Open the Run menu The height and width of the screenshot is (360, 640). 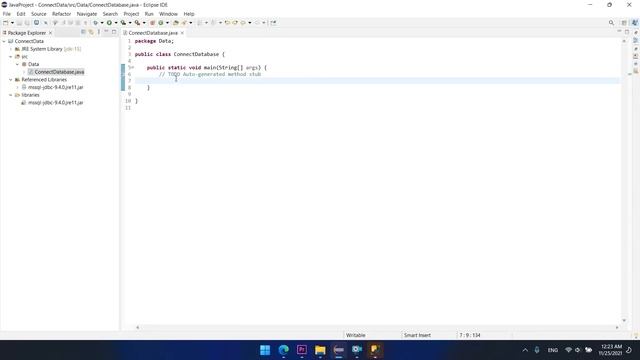point(149,14)
